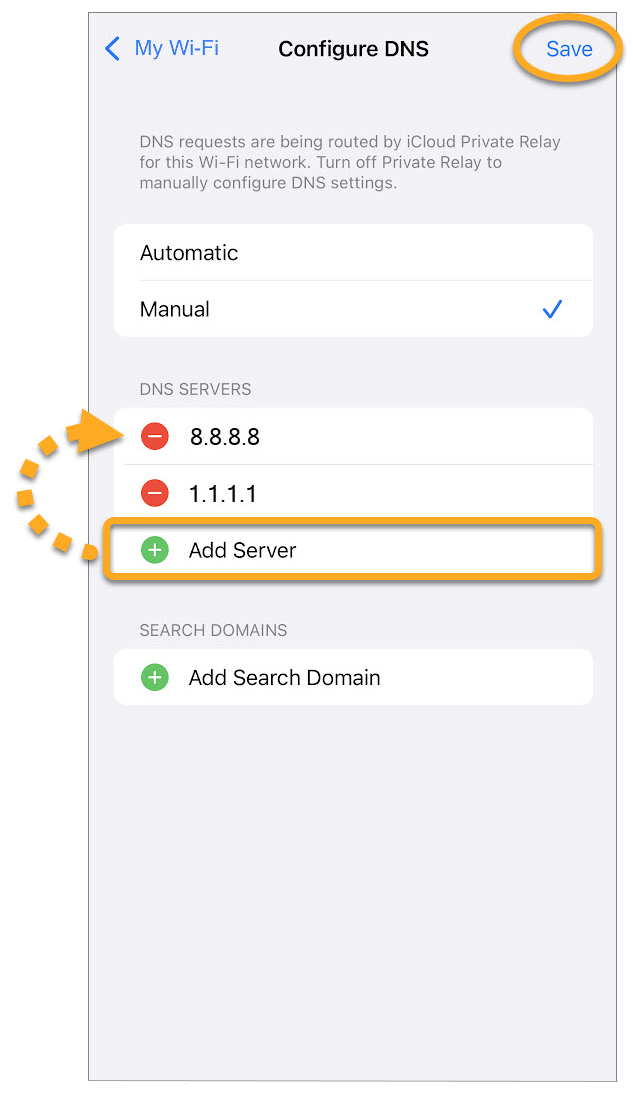This screenshot has width=633, height=1098.
Task: Click green plus beside Add Search Domain
Action: coord(154,677)
